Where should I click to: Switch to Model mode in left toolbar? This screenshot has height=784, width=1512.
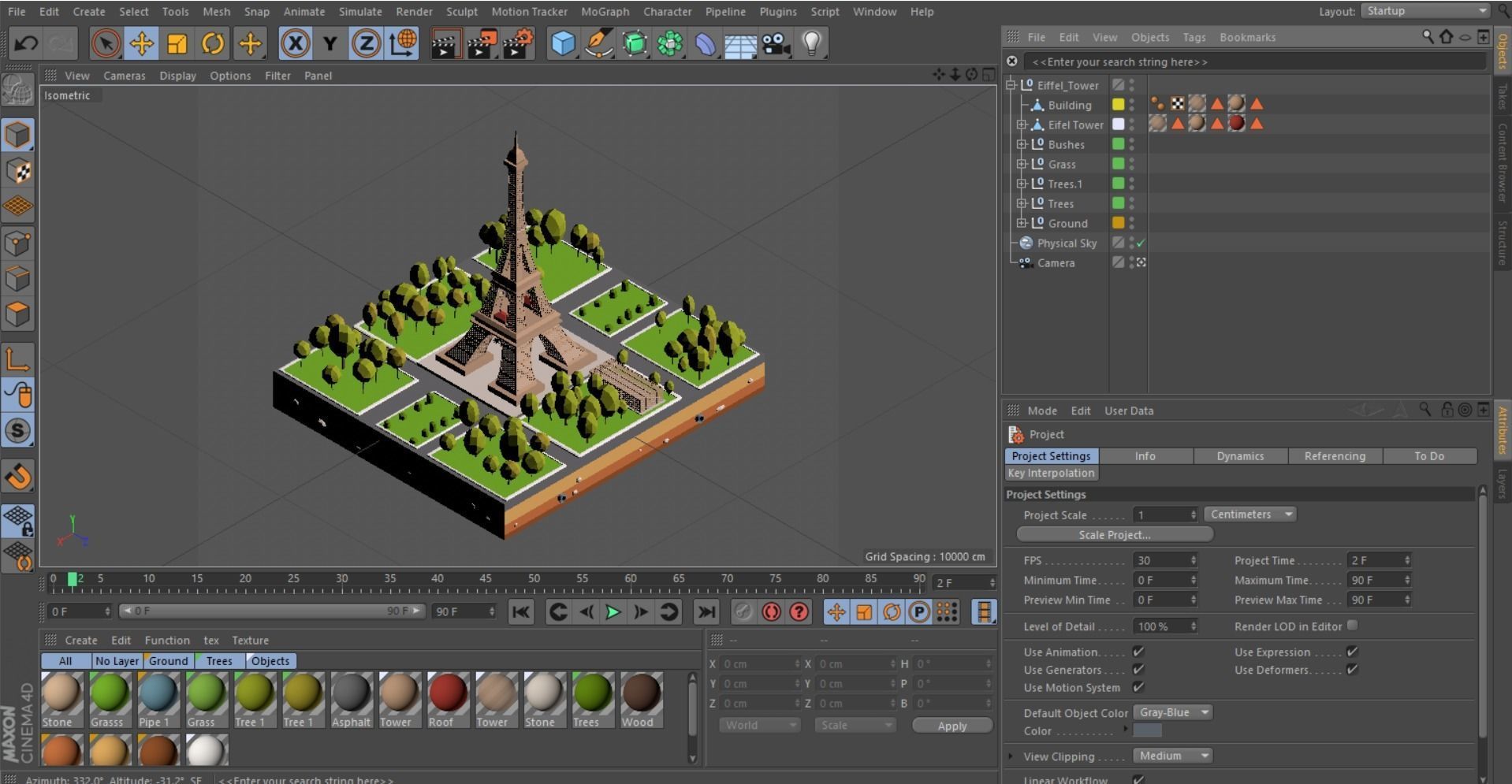[x=18, y=135]
